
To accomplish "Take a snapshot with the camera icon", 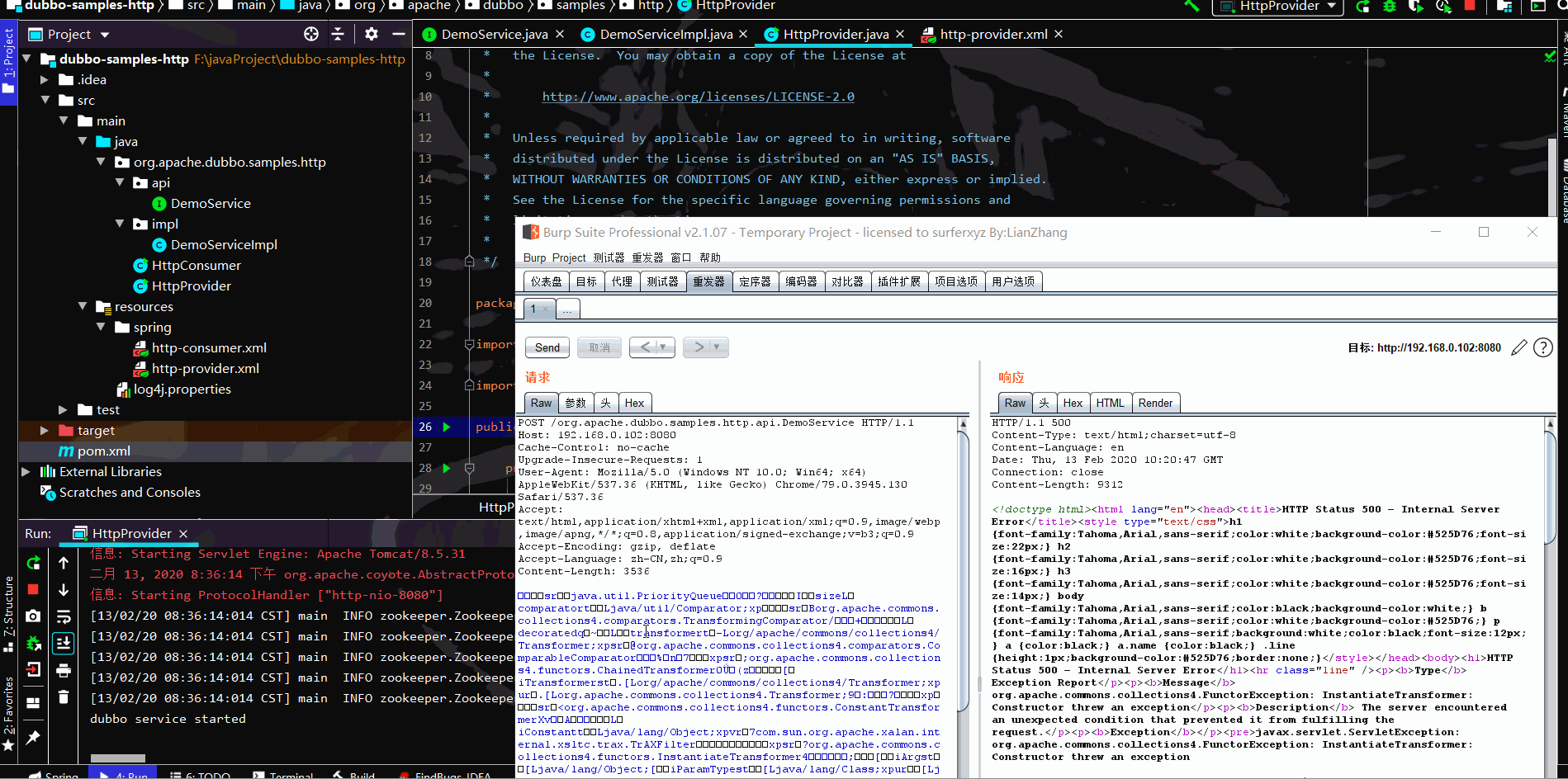I will tap(34, 616).
